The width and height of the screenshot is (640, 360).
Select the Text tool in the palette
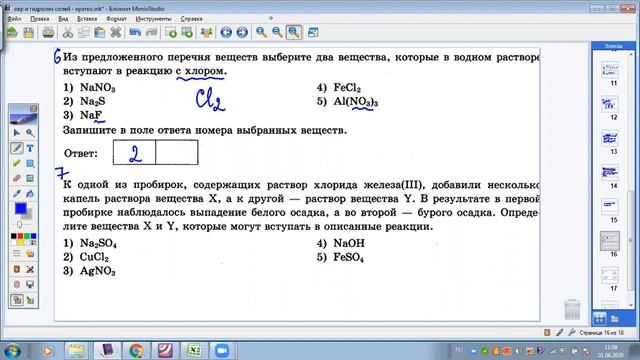(30, 148)
